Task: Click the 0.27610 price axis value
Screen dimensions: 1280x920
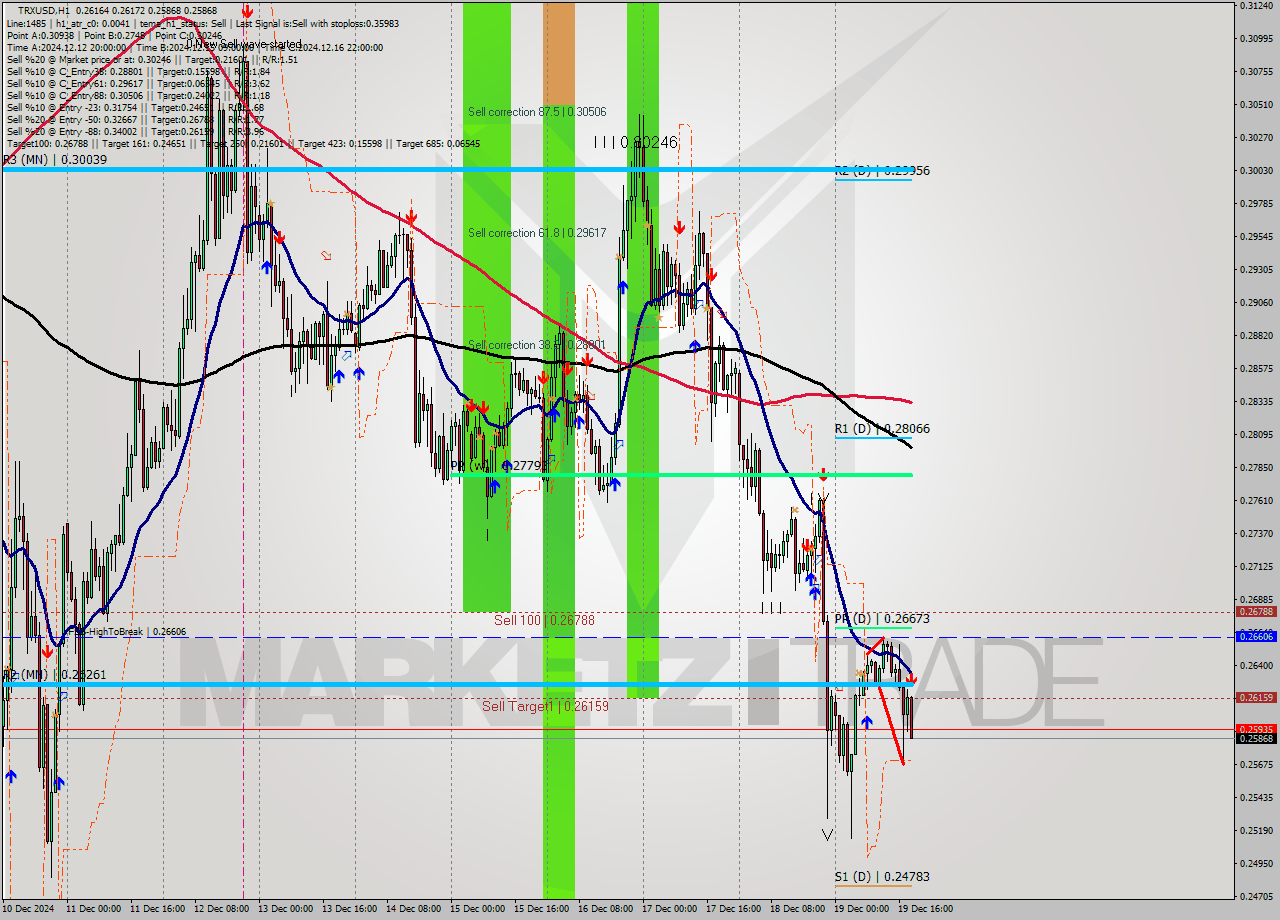Action: click(1256, 500)
